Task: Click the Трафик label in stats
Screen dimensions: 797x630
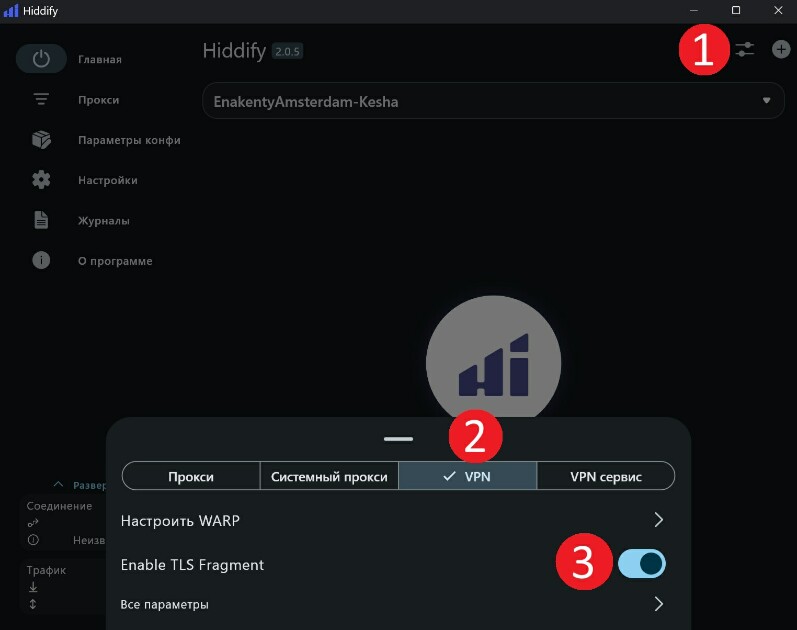Action: pyautogui.click(x=46, y=570)
